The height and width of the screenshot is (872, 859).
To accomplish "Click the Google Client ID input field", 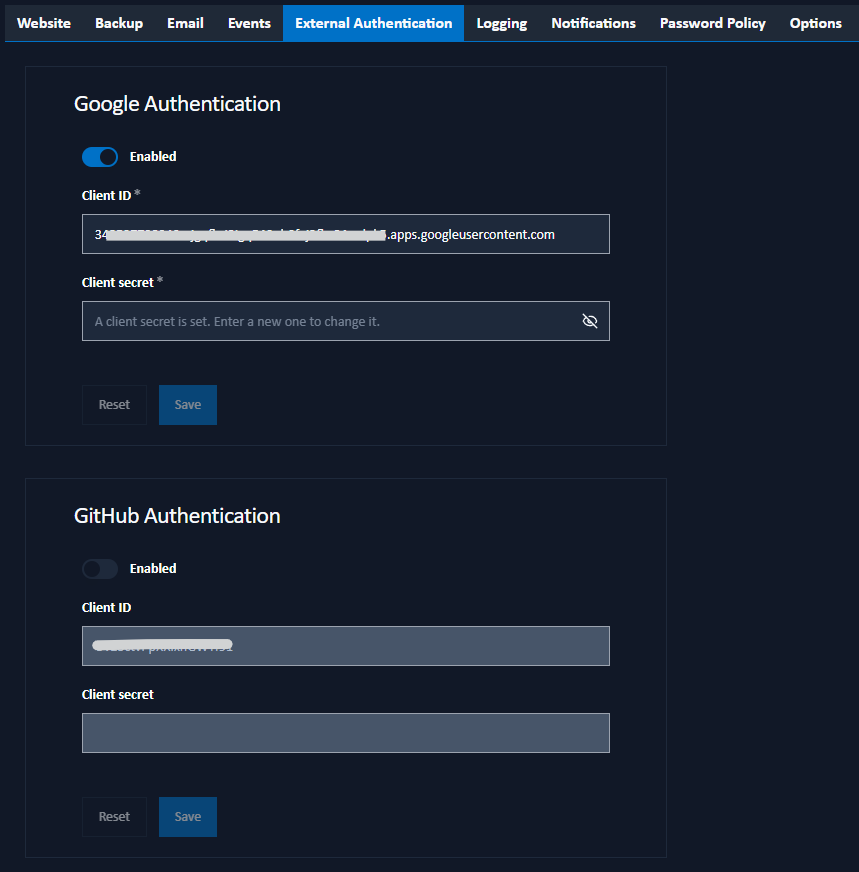I will pos(346,234).
